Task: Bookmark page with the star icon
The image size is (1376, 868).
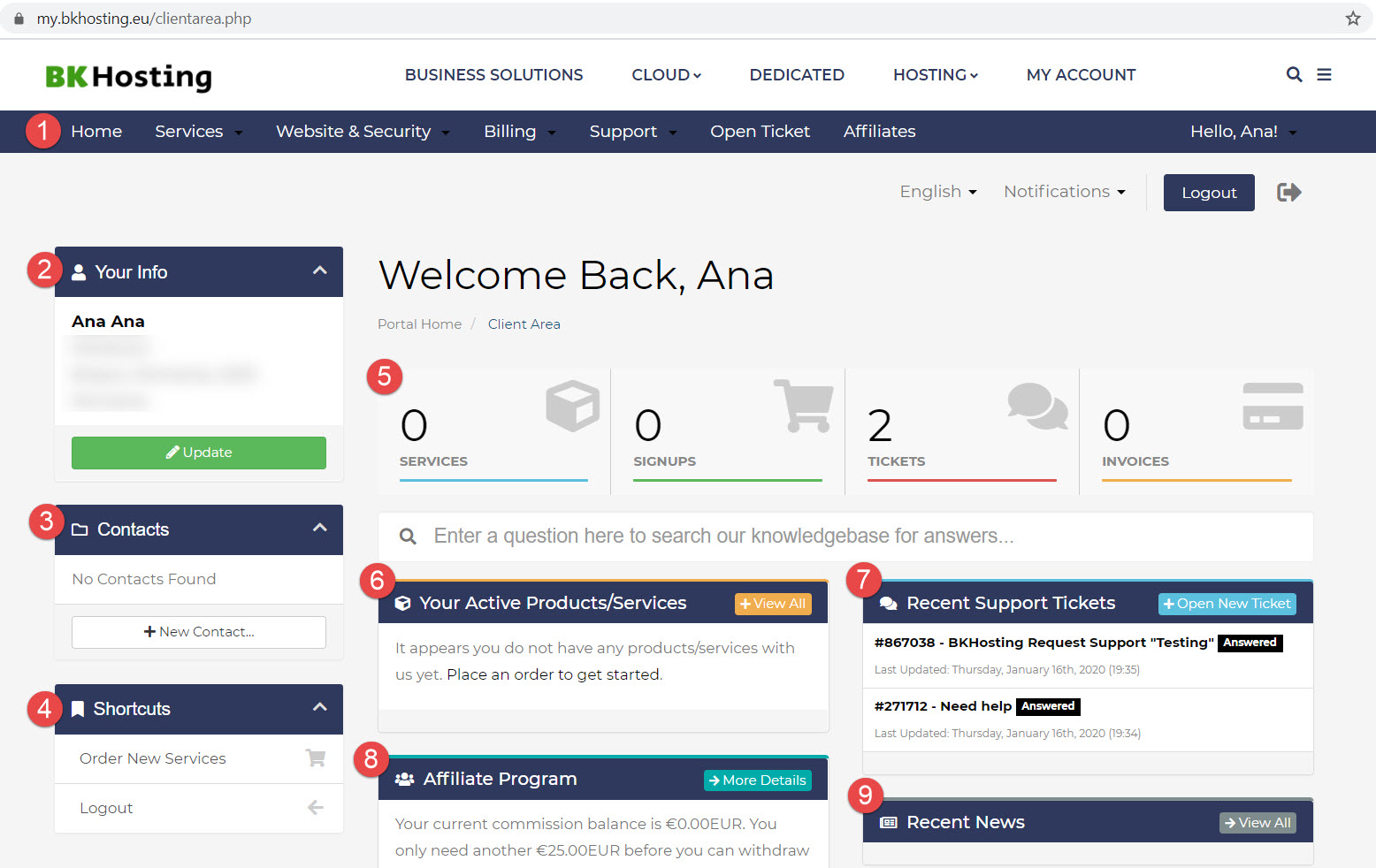Action: point(1353,19)
